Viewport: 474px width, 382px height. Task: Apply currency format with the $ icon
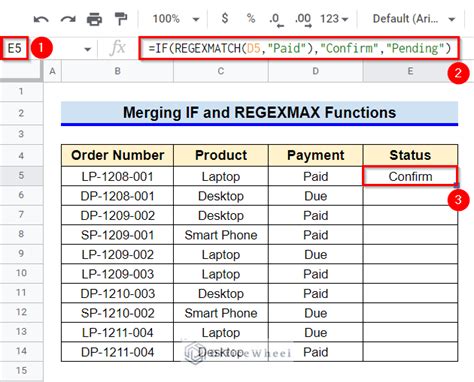tap(225, 18)
